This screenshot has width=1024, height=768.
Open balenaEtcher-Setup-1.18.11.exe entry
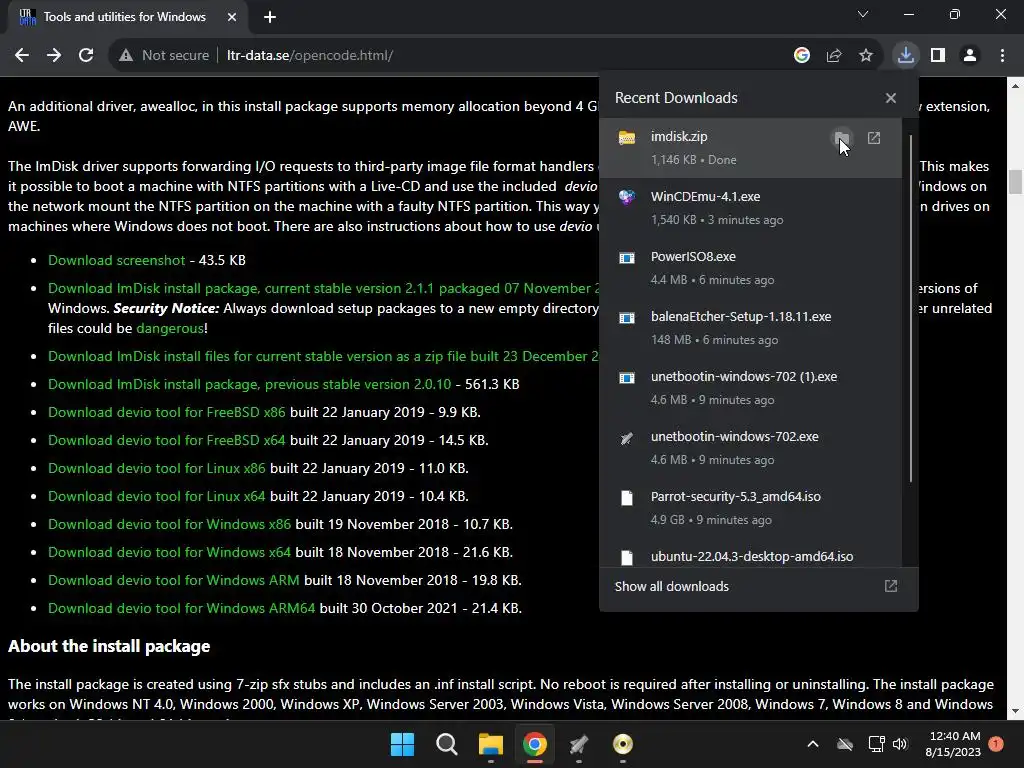(750, 328)
